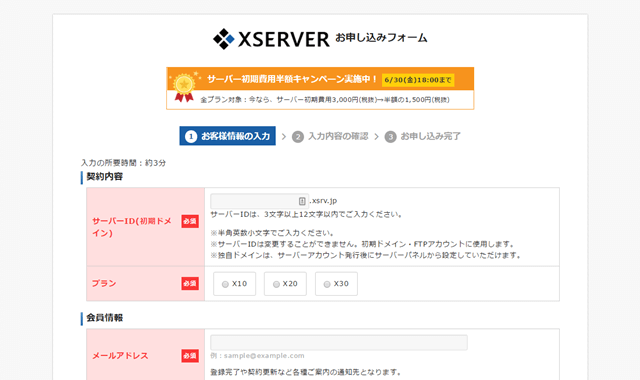Click the 必須 badge next to メールアドレス

[190, 356]
